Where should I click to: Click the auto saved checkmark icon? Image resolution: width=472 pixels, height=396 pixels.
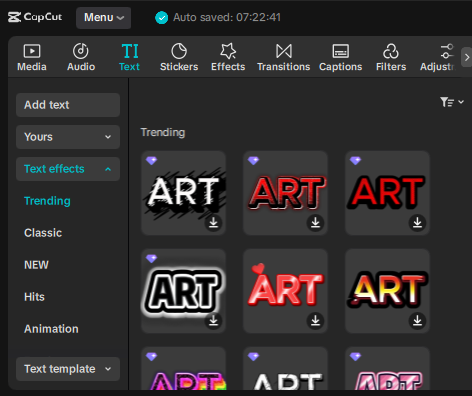click(162, 18)
